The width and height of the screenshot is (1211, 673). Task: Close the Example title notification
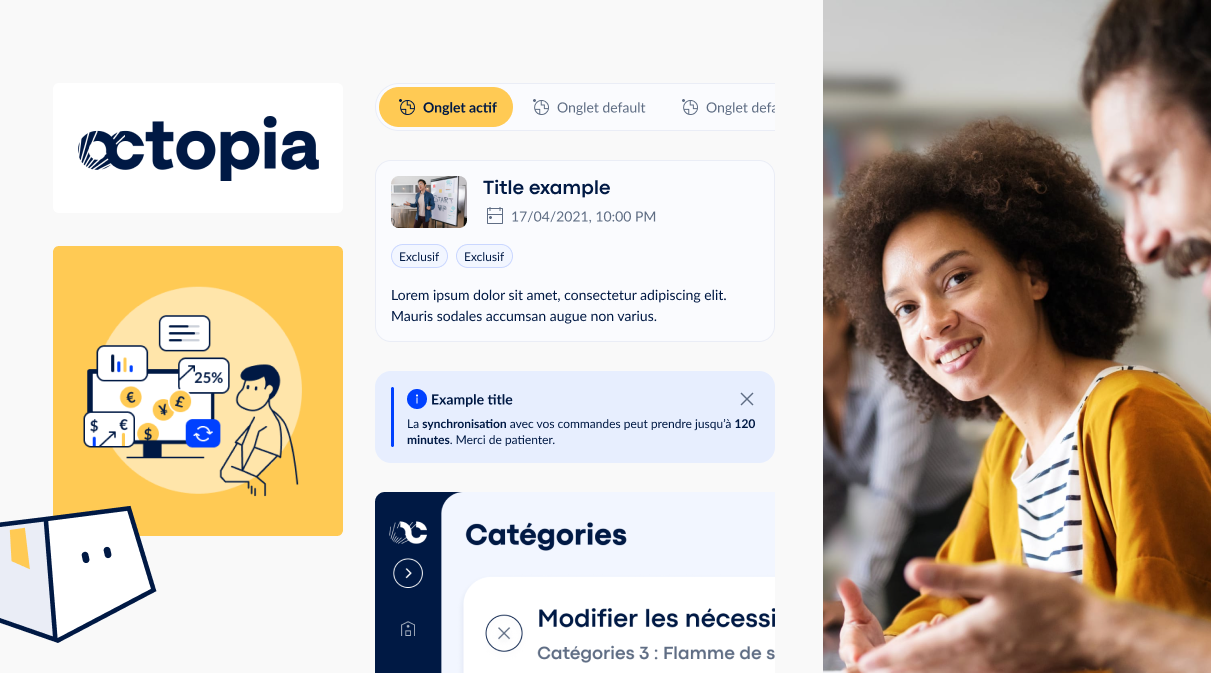[747, 399]
